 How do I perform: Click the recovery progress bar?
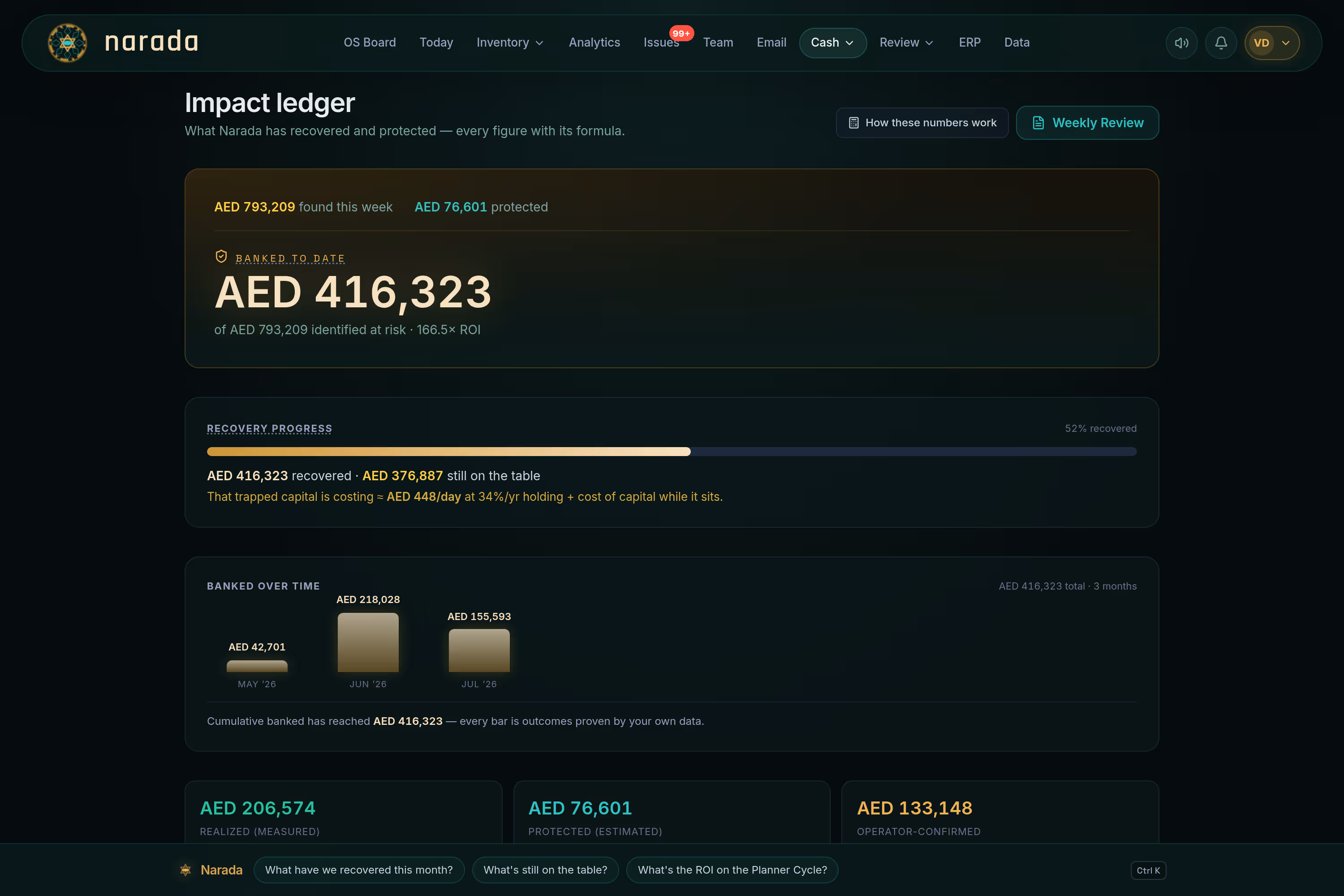click(x=672, y=452)
